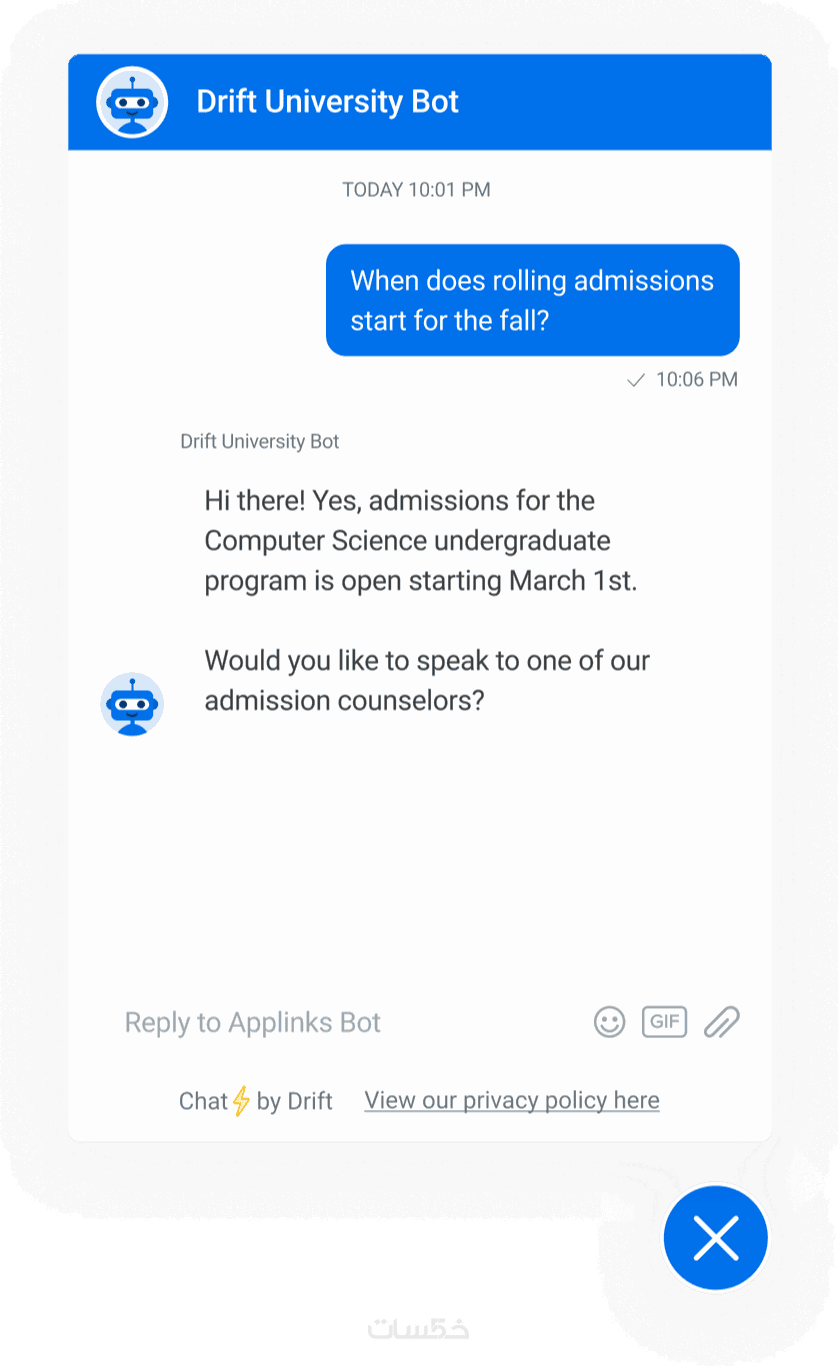The width and height of the screenshot is (838, 1366).
Task: Click the Drift University Bot sender name
Action: coord(260,441)
